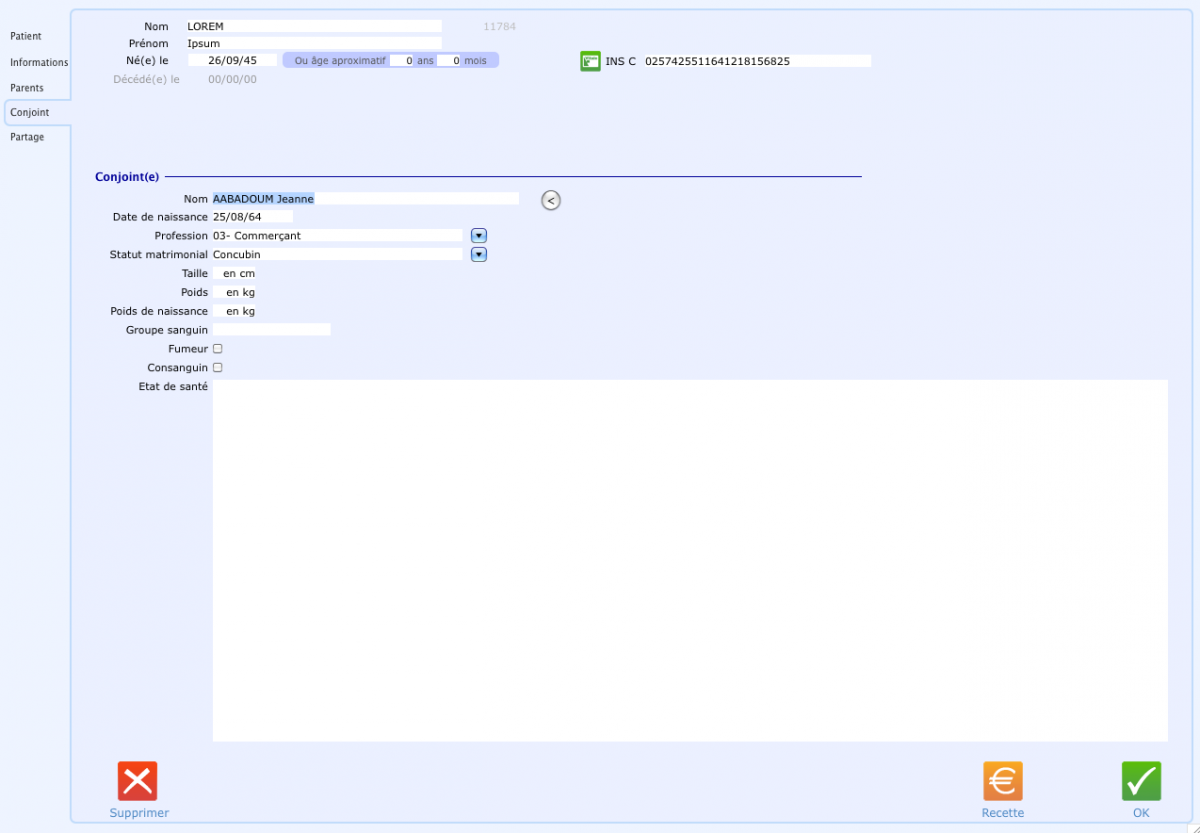Click the Groupe sanguin field

271,330
